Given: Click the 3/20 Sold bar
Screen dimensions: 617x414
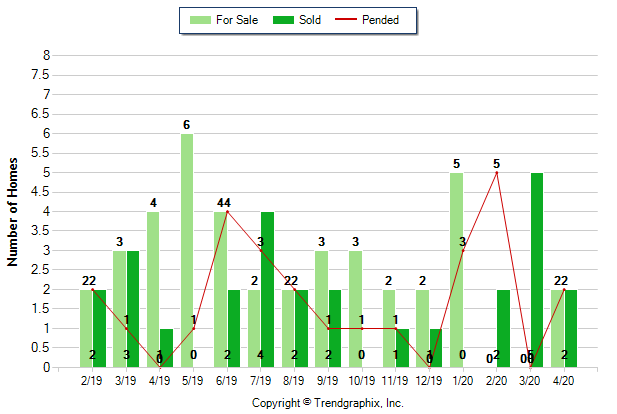Looking at the screenshot, I should (537, 270).
